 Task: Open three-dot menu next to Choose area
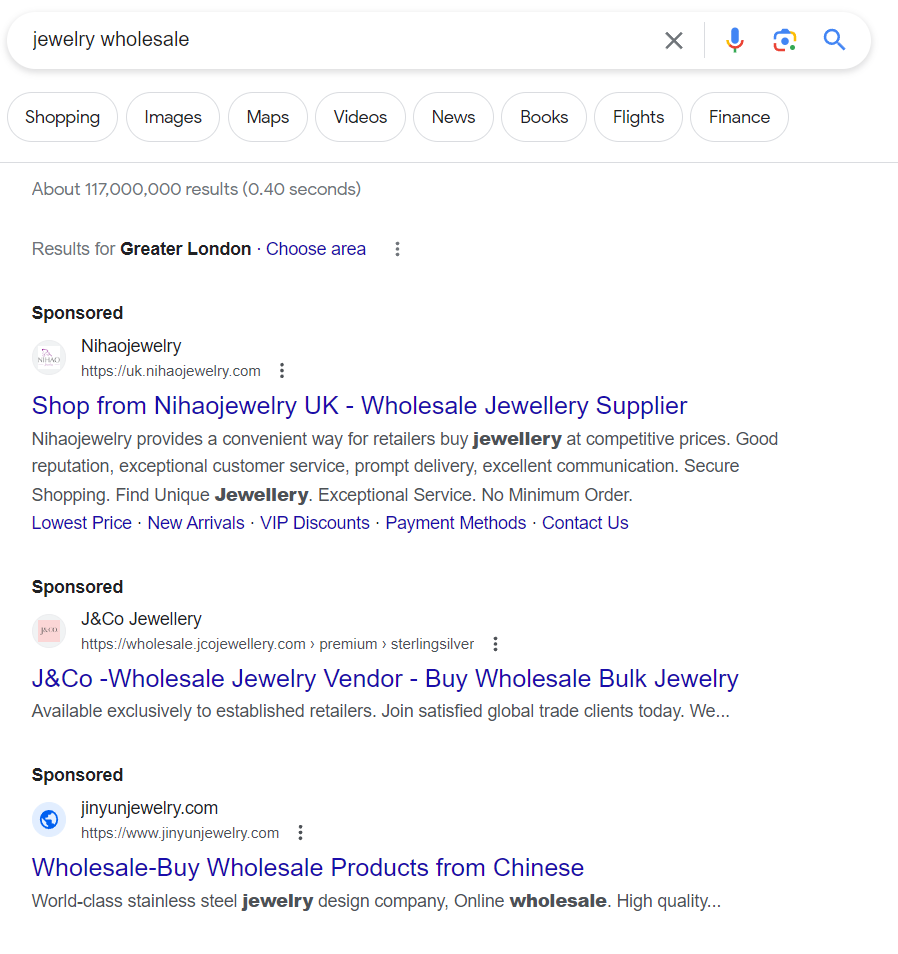(x=397, y=249)
